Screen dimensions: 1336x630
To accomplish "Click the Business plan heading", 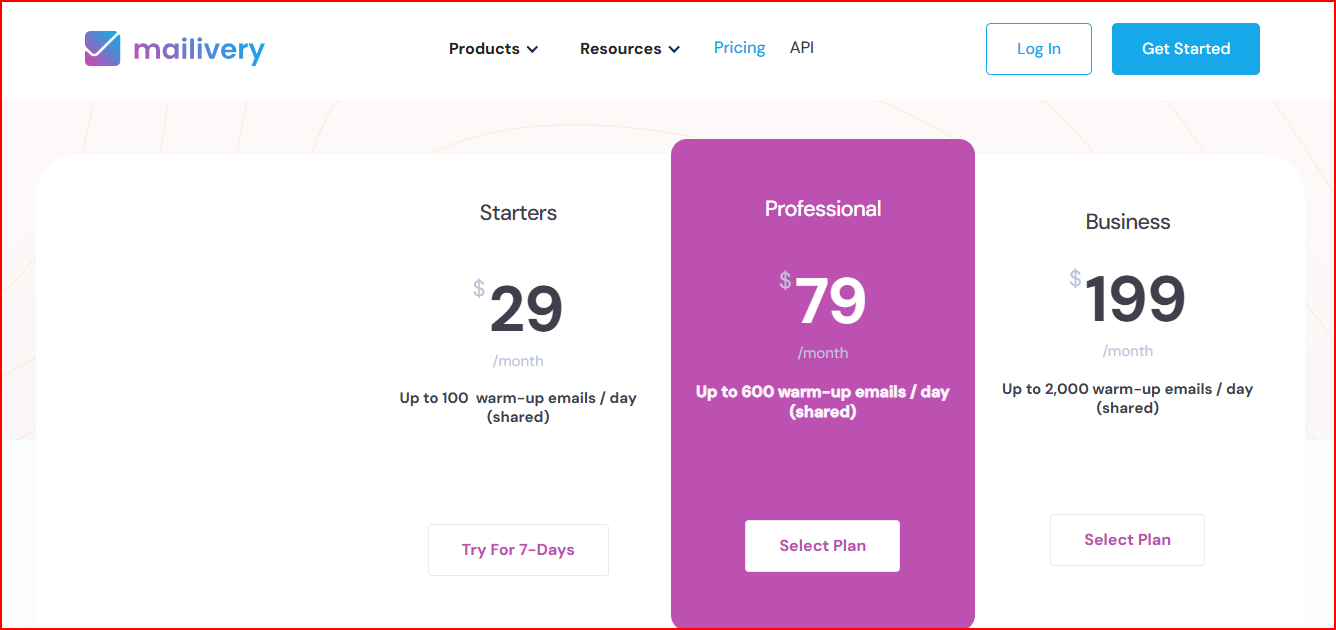I will (x=1127, y=222).
